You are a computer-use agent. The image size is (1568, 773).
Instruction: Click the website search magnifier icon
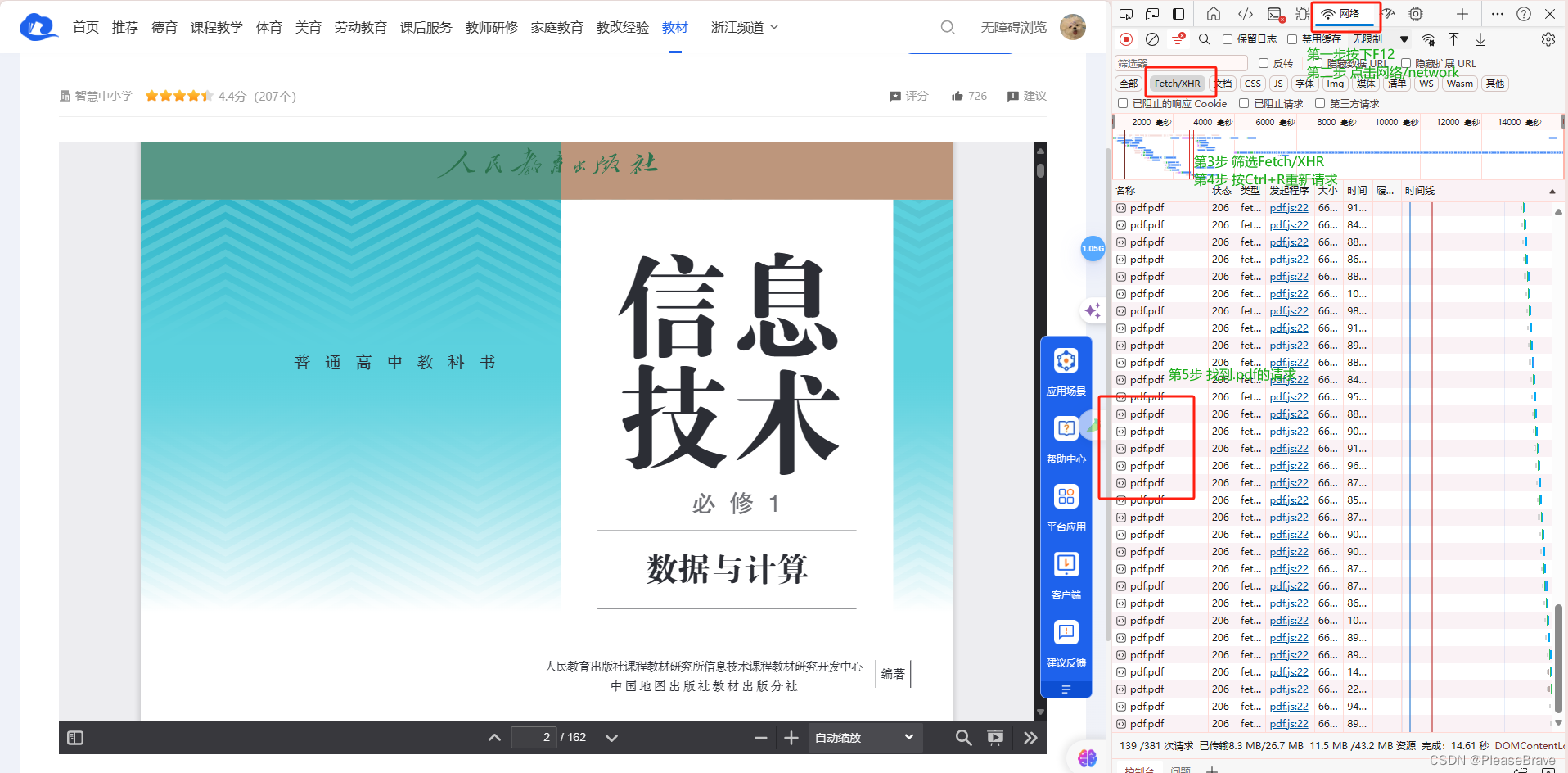948,27
